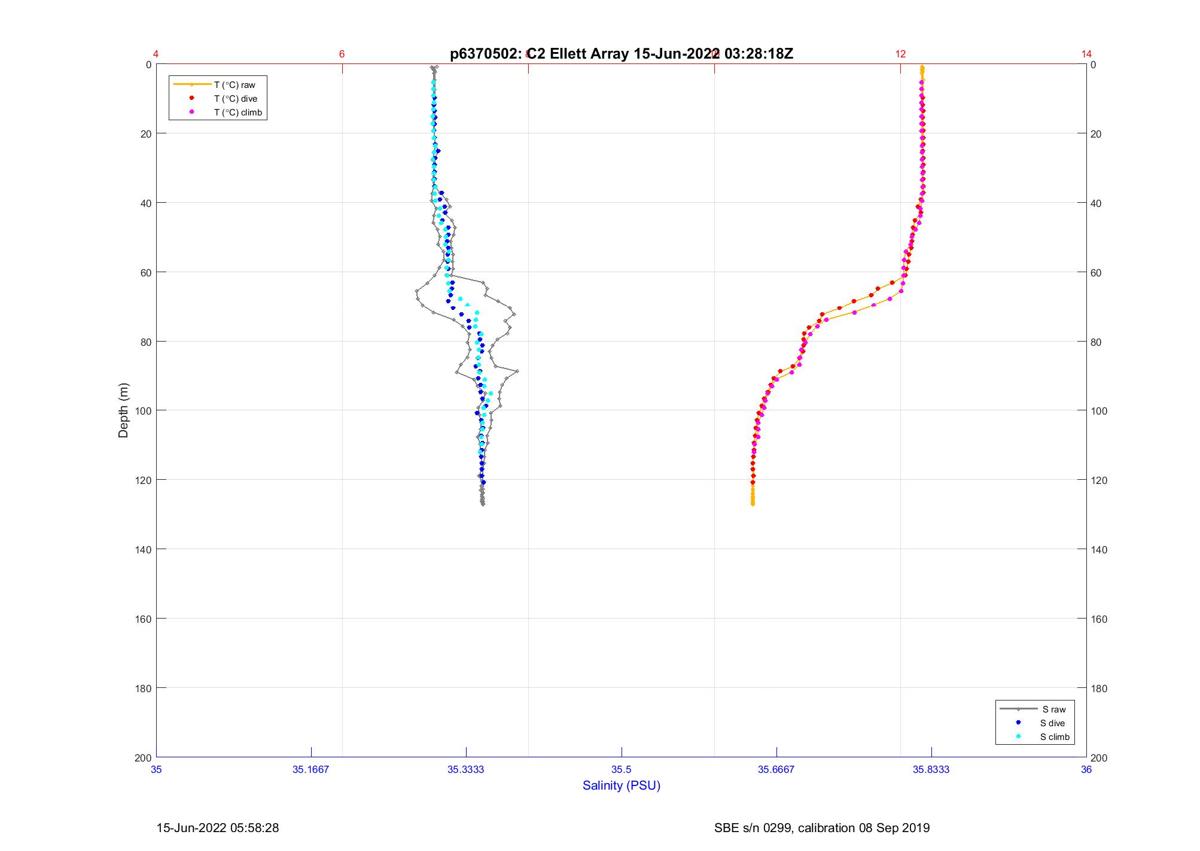Image resolution: width=1200 pixels, height=851 pixels.
Task: Click the left depth axis tick 100
Action: pos(143,411)
